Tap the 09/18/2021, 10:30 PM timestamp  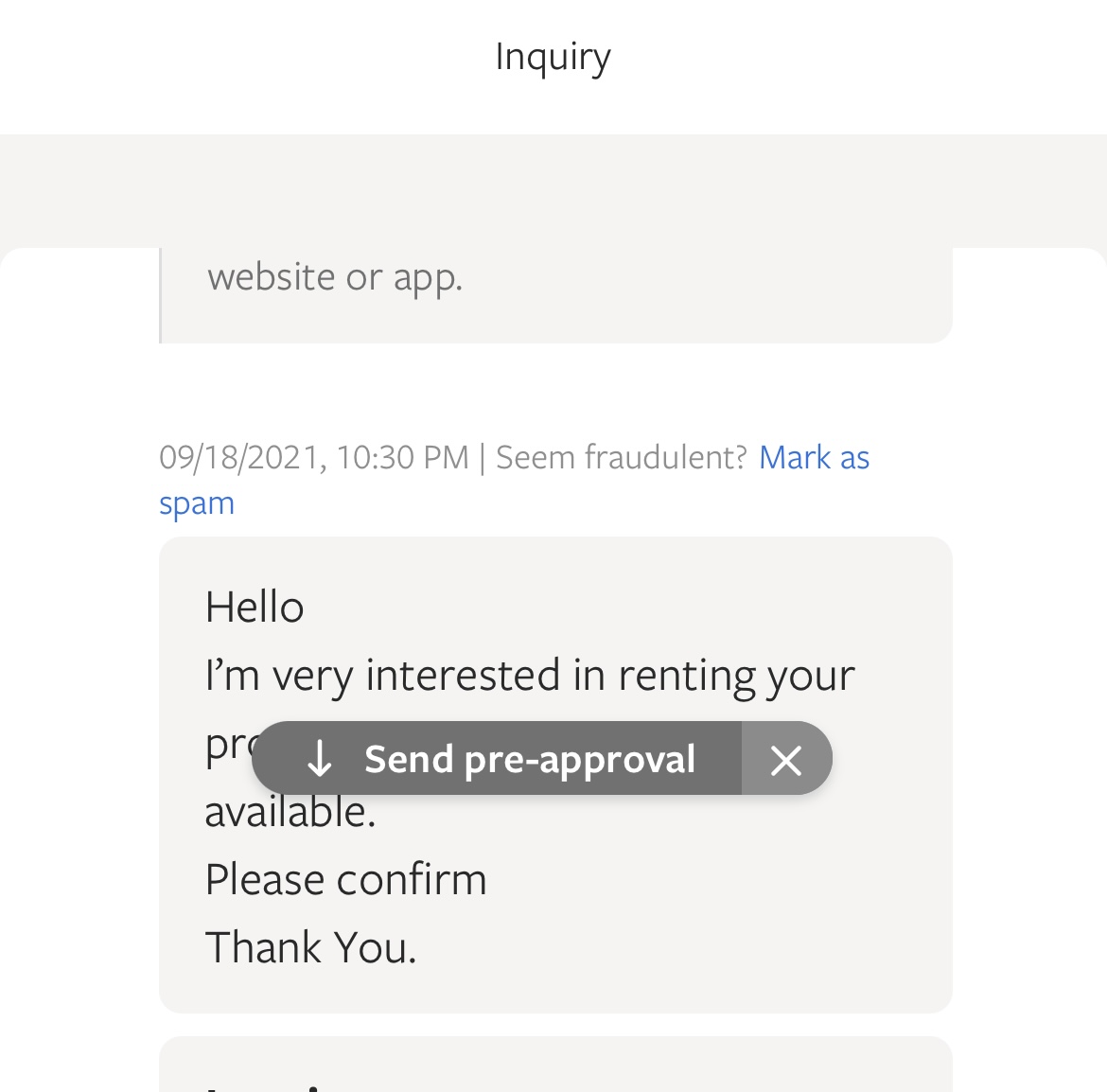point(314,457)
